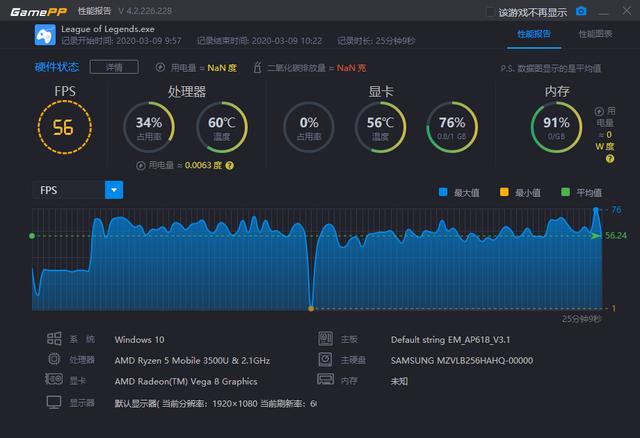This screenshot has width=640, height=438.
Task: Click the Windows 10 system text
Action: click(x=139, y=340)
